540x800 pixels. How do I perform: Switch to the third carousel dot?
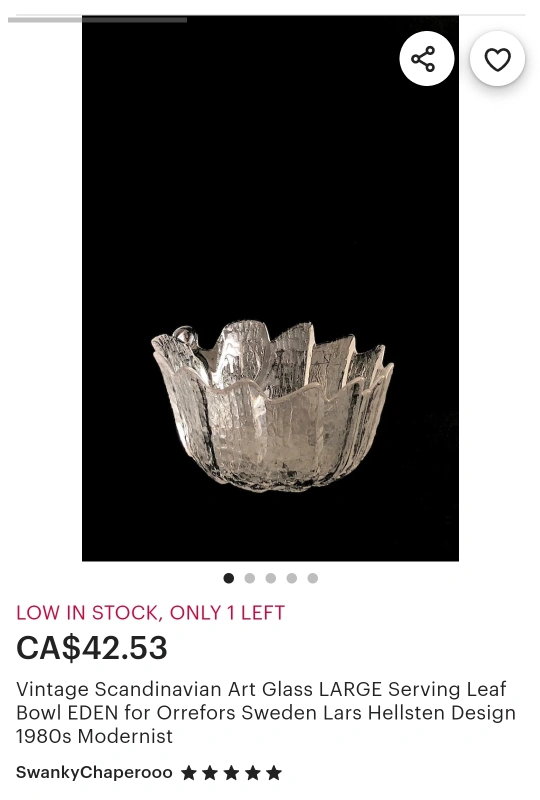271,578
